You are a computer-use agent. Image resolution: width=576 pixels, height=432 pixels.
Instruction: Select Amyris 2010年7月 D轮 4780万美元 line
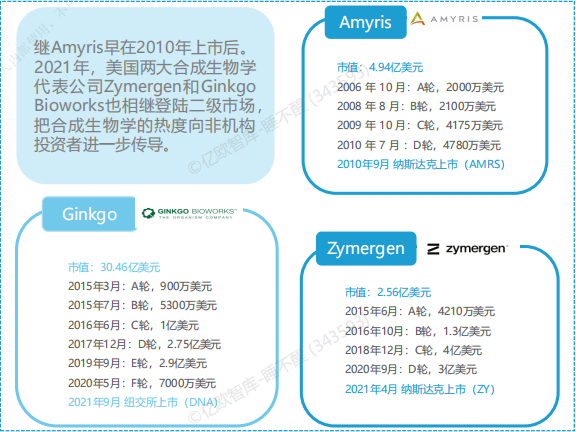point(419,145)
